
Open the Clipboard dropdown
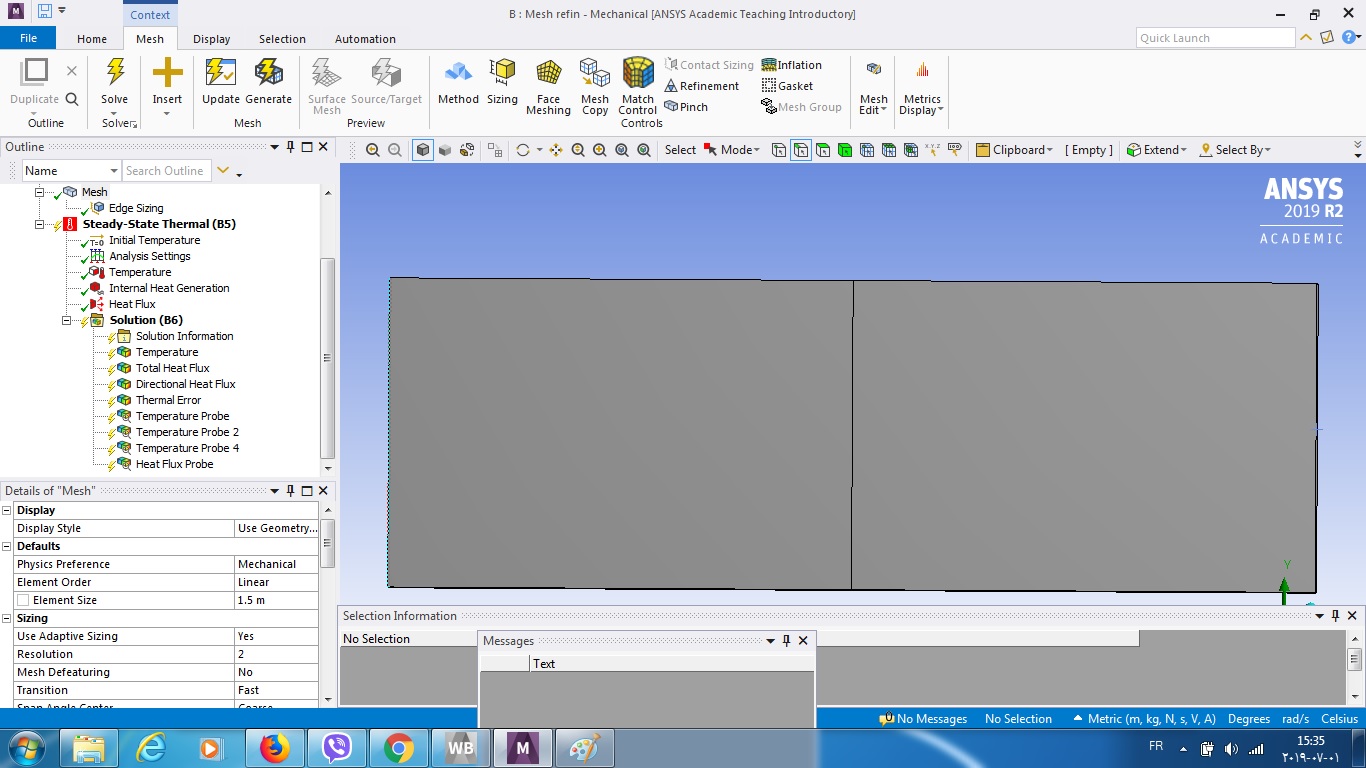click(1014, 150)
